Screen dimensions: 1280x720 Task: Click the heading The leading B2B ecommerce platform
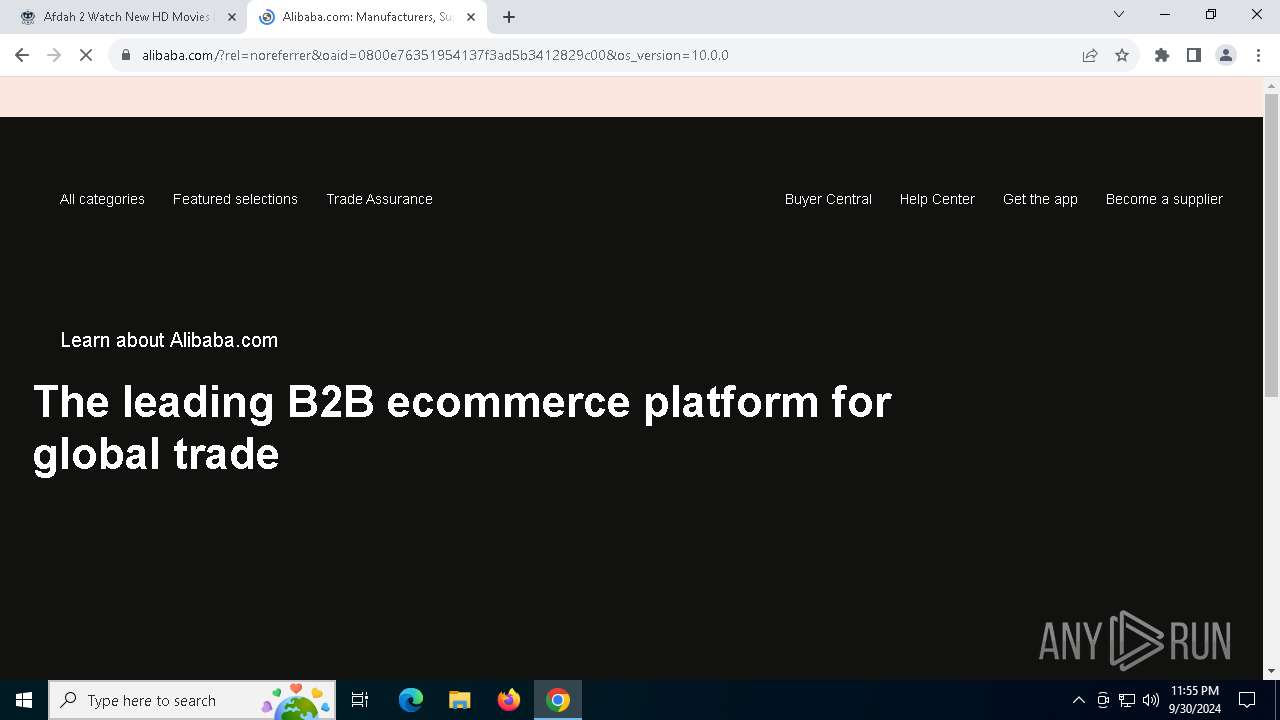(x=462, y=428)
